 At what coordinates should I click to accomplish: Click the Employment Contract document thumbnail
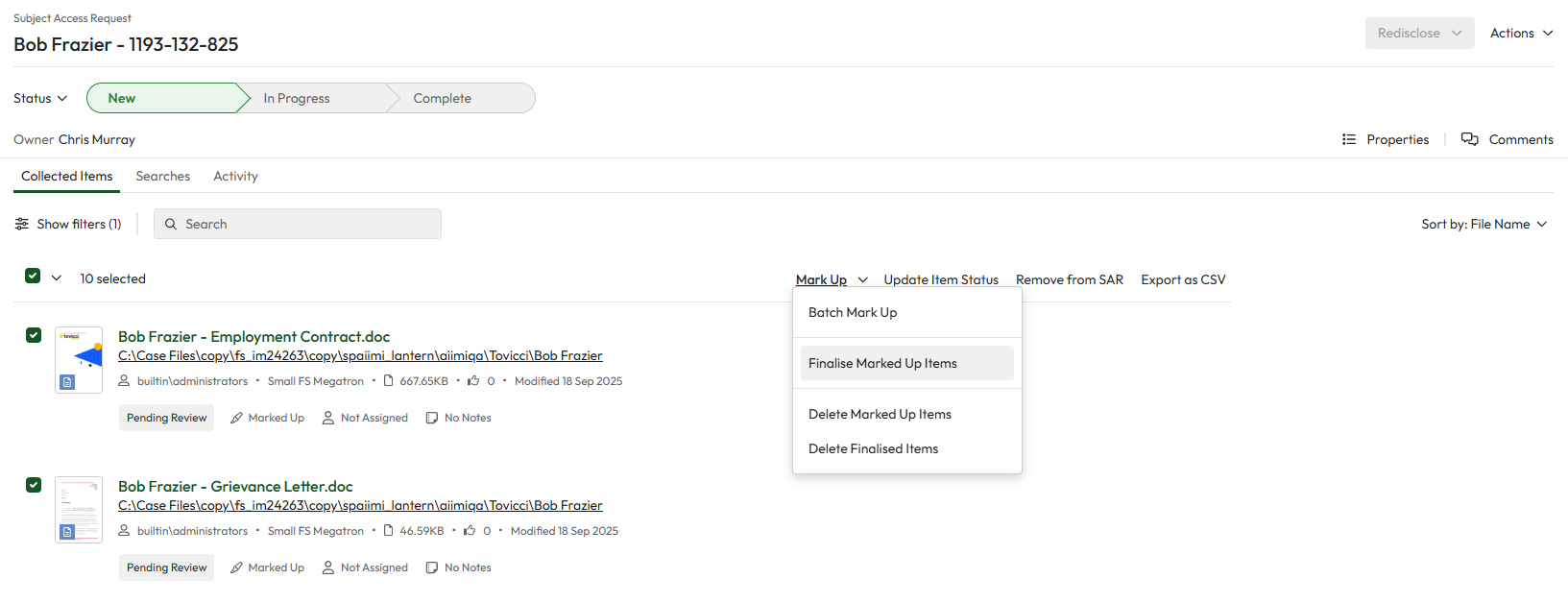[79, 359]
